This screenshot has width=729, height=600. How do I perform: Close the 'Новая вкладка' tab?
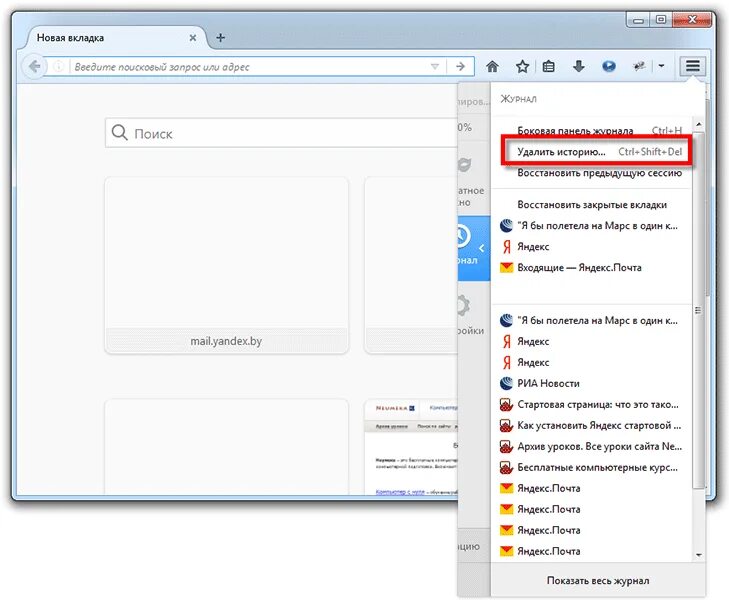coord(192,38)
